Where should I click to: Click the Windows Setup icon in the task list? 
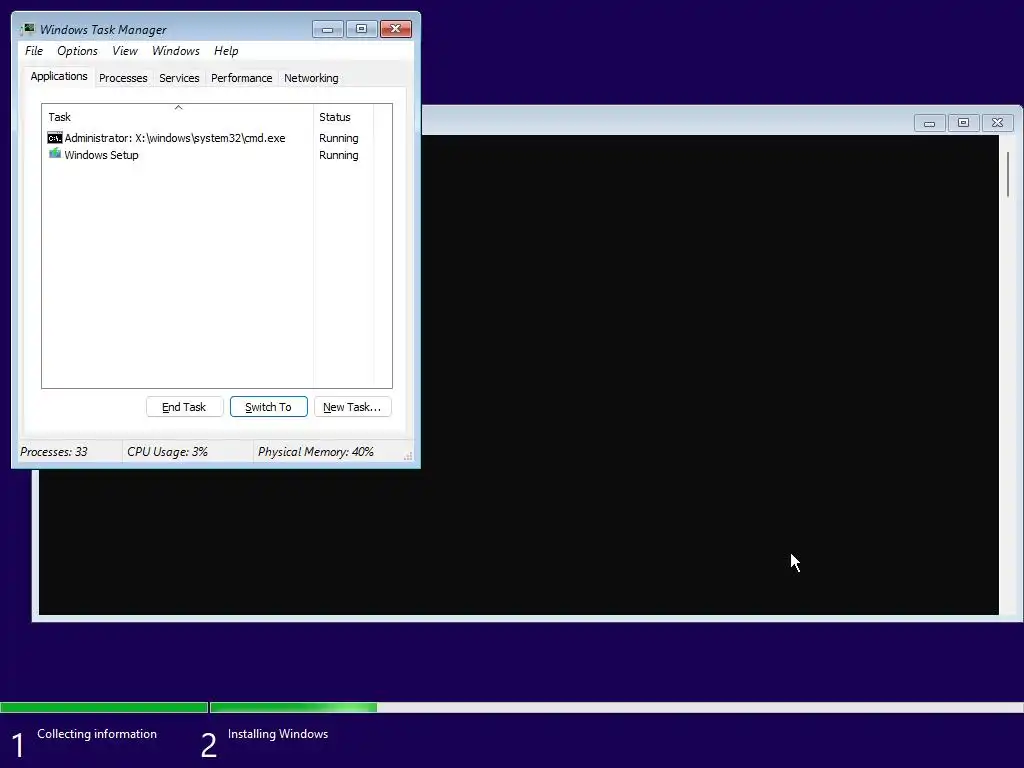[55, 154]
